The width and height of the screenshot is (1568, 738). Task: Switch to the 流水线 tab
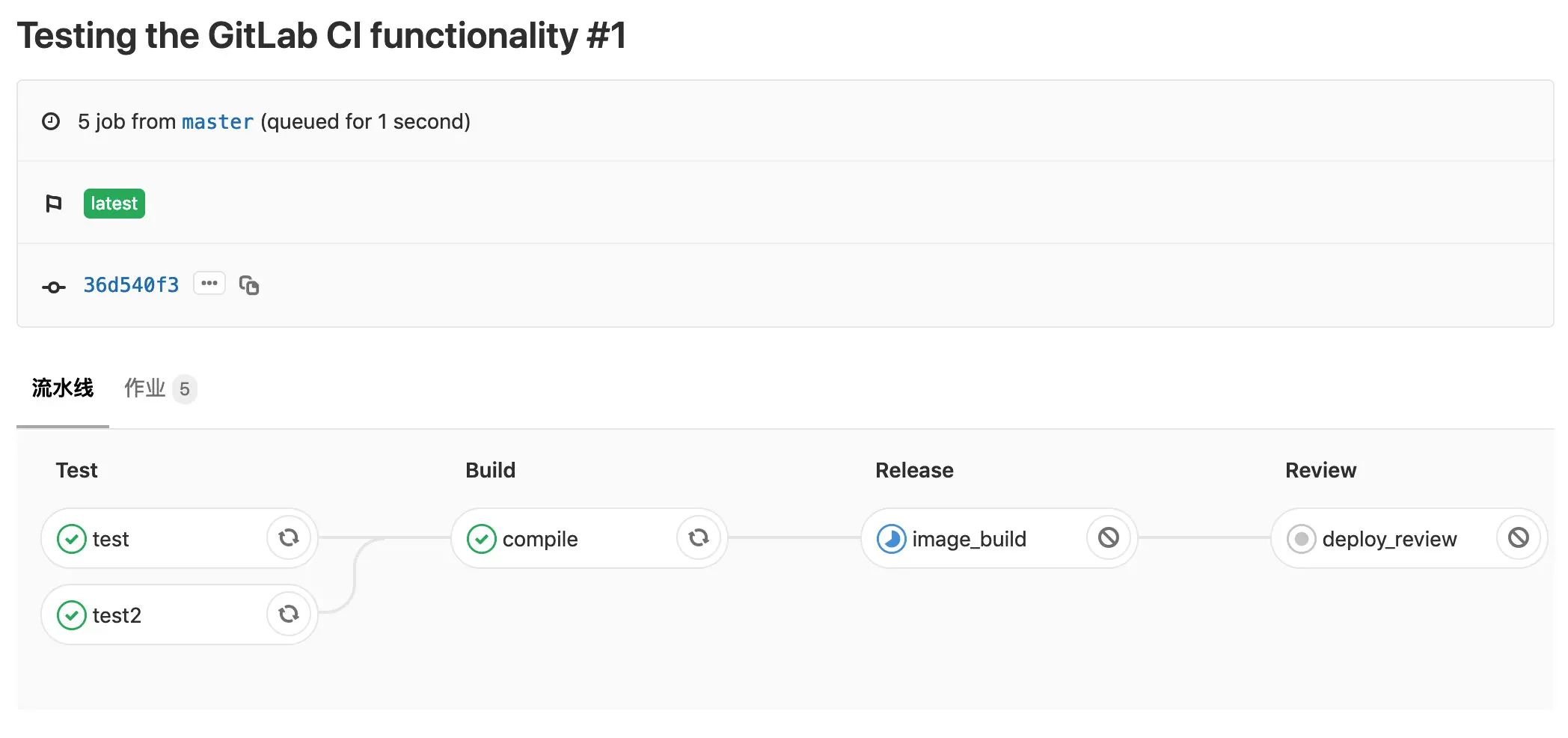[63, 388]
